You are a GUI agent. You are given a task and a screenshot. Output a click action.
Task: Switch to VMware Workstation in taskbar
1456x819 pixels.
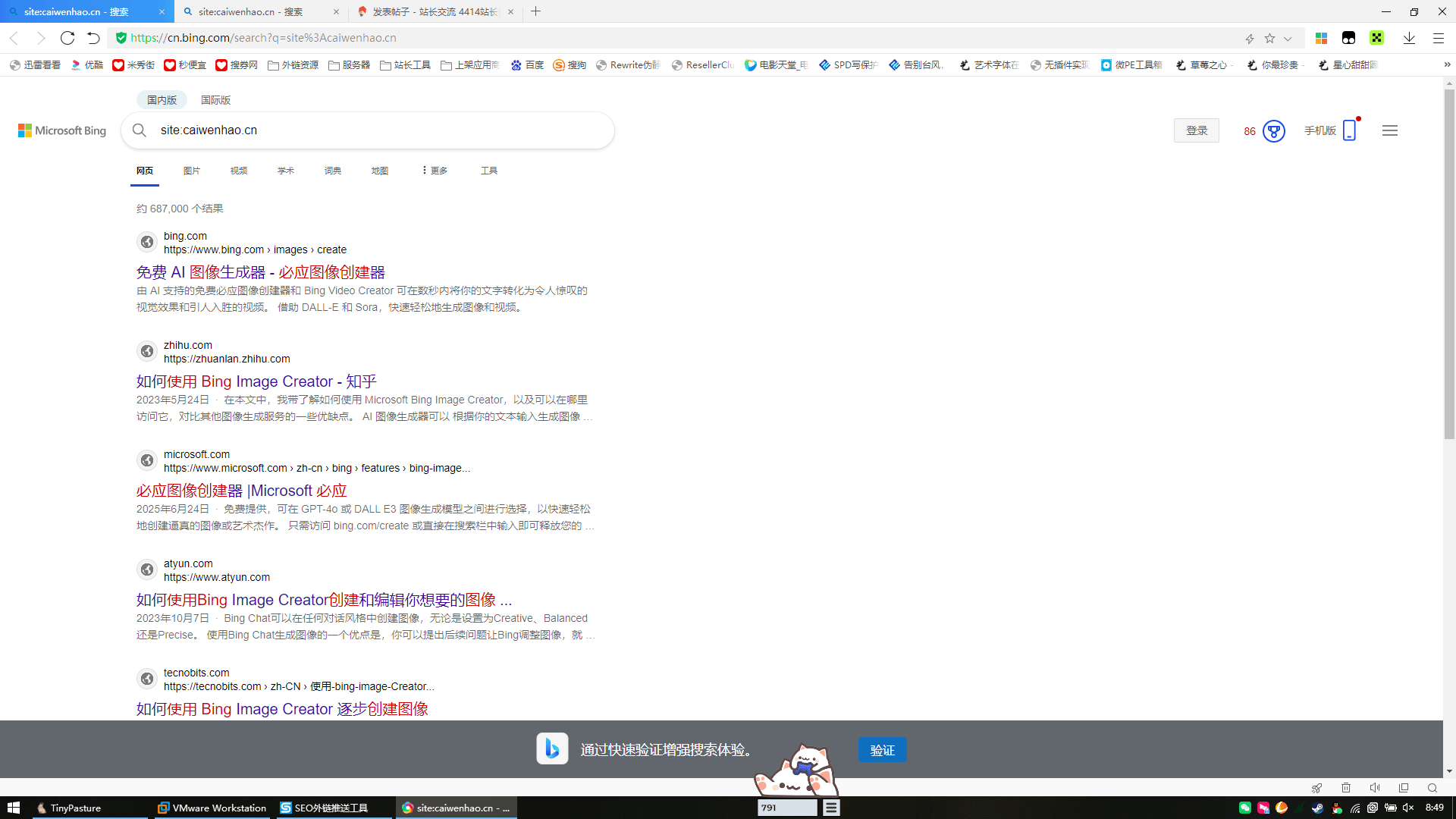click(212, 808)
